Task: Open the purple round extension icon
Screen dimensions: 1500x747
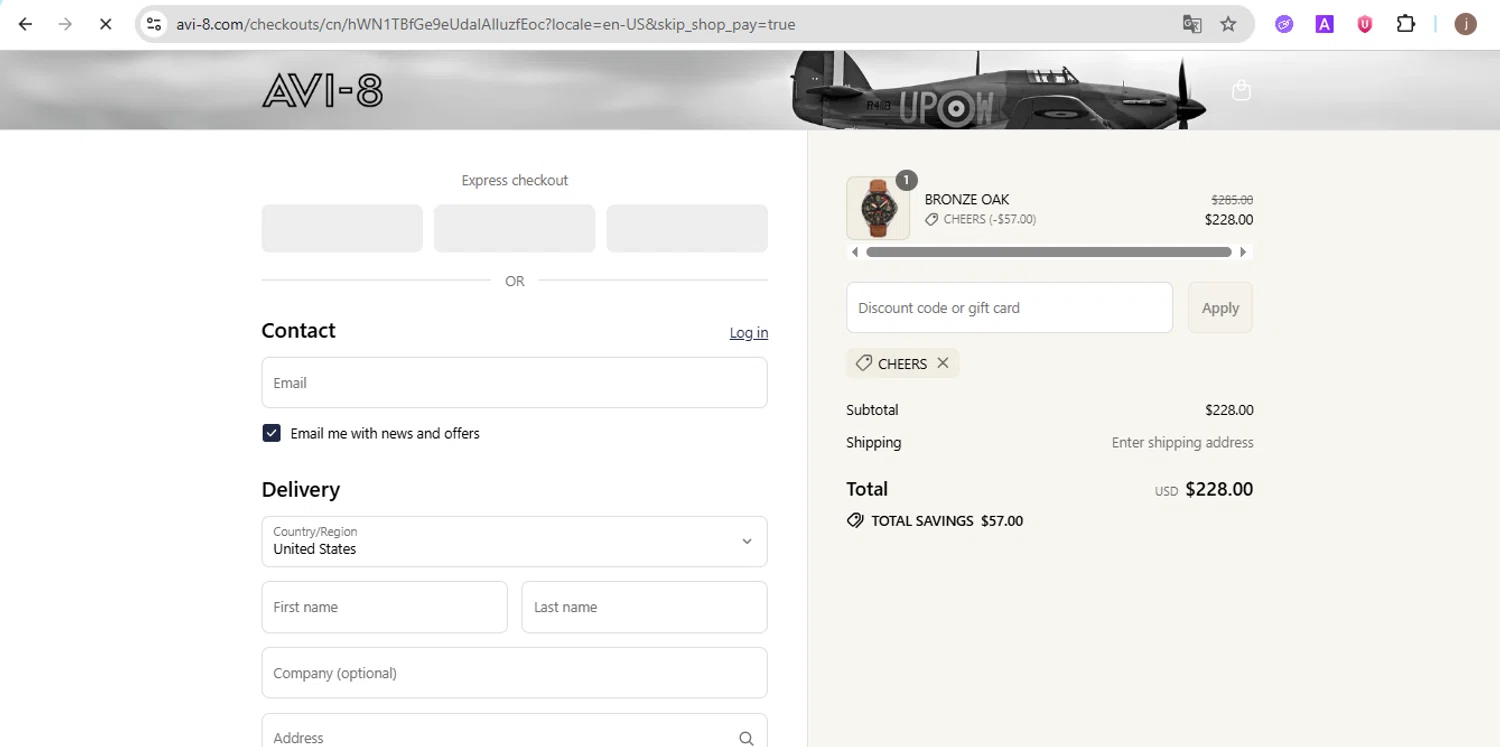Action: tap(1284, 24)
